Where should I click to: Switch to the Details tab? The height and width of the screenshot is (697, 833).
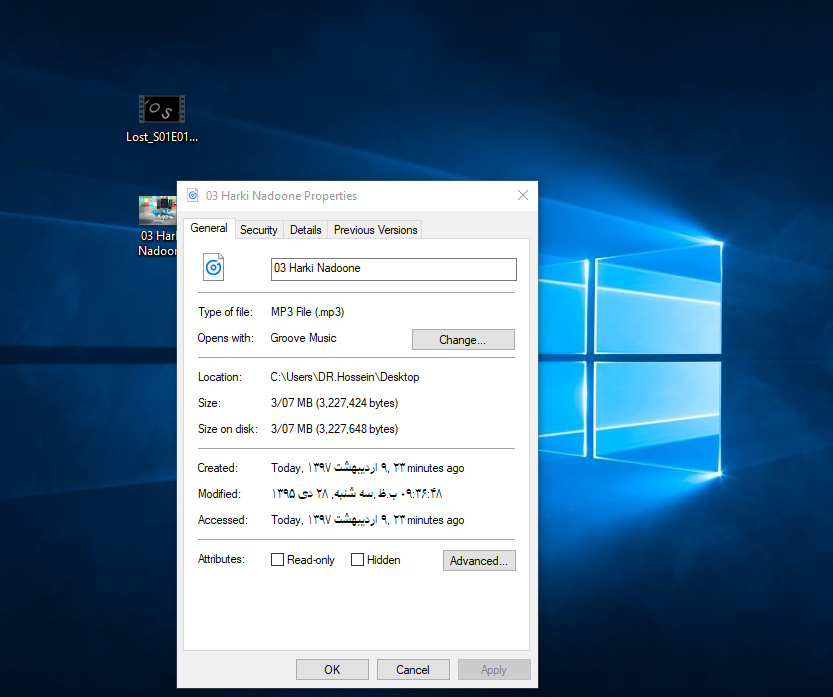click(305, 230)
